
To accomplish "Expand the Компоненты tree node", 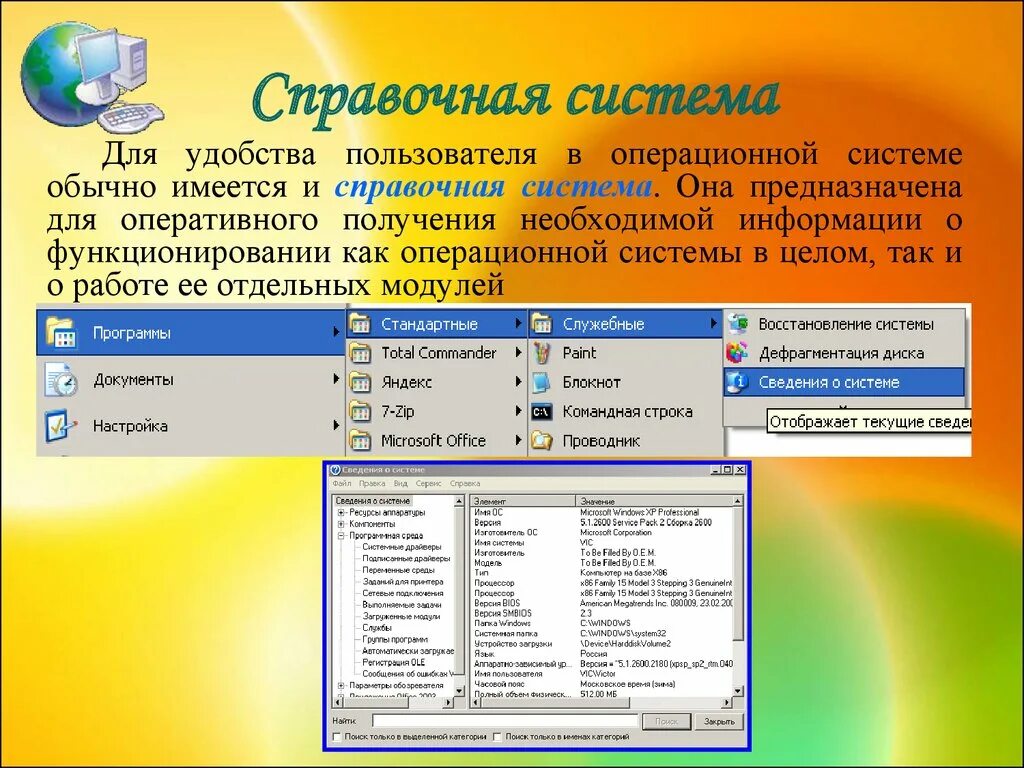I will coord(341,524).
